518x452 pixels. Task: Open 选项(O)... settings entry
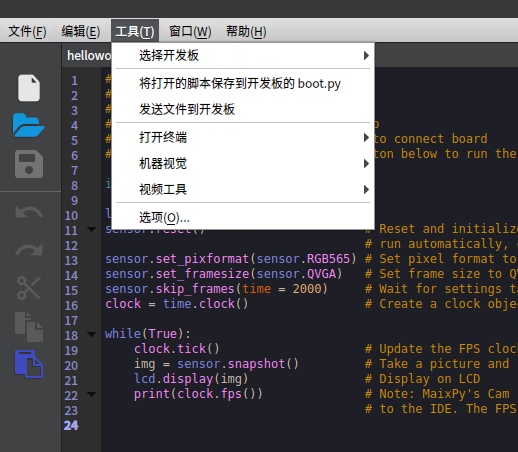pos(243,217)
